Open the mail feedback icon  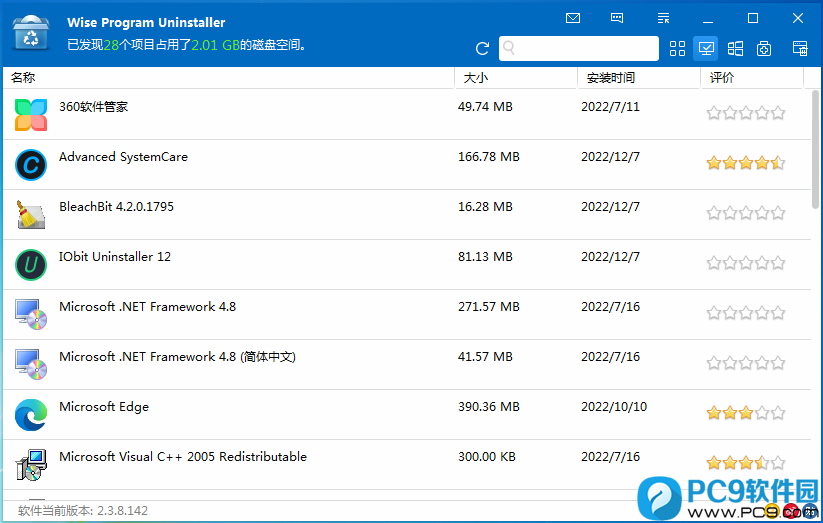click(x=573, y=18)
